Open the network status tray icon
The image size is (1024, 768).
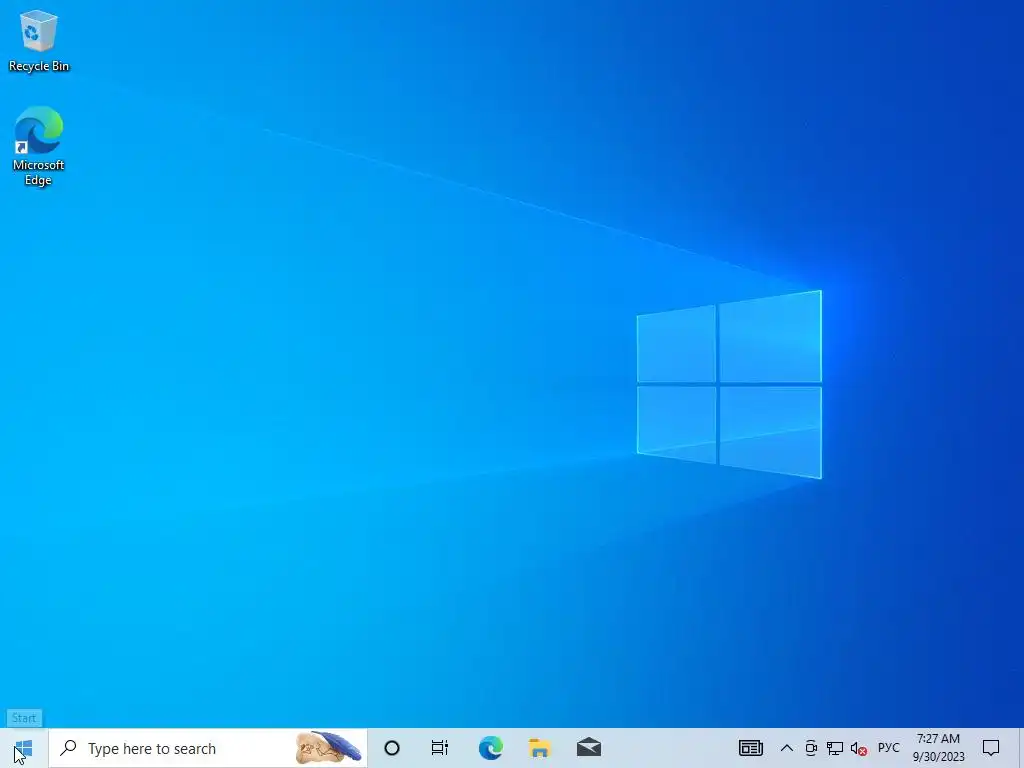[x=835, y=748]
